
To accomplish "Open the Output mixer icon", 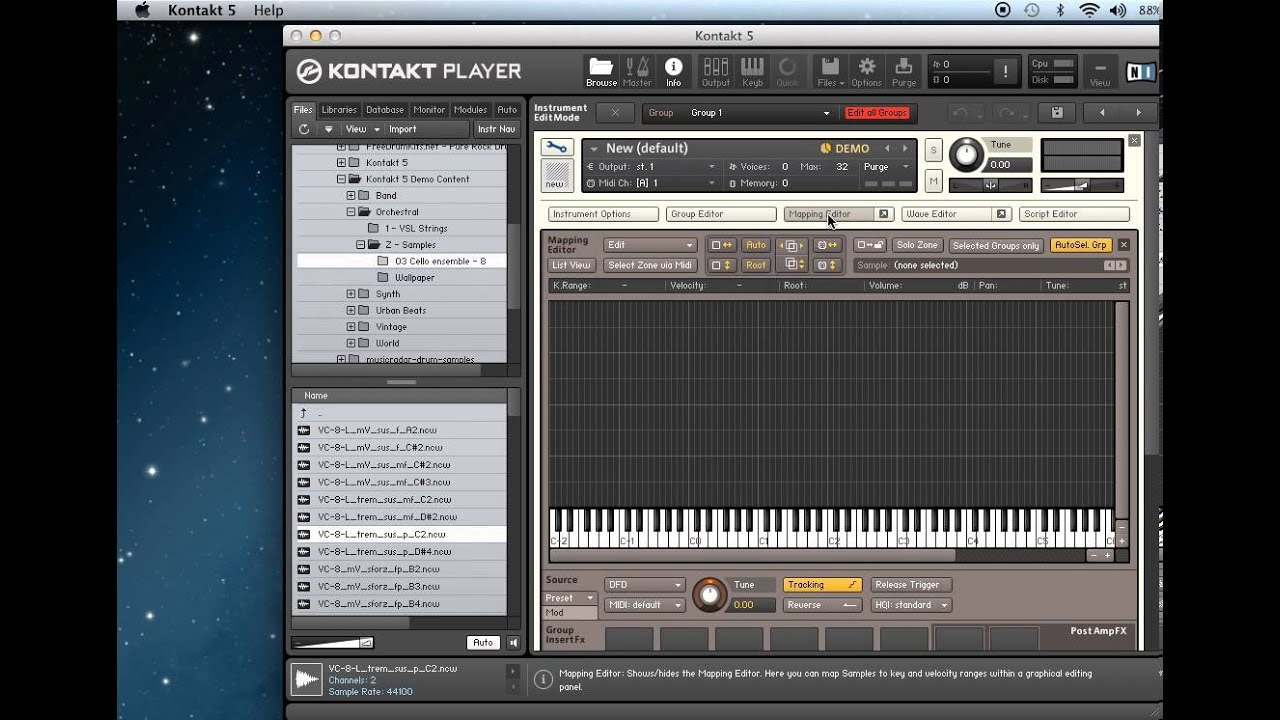I will coord(716,71).
